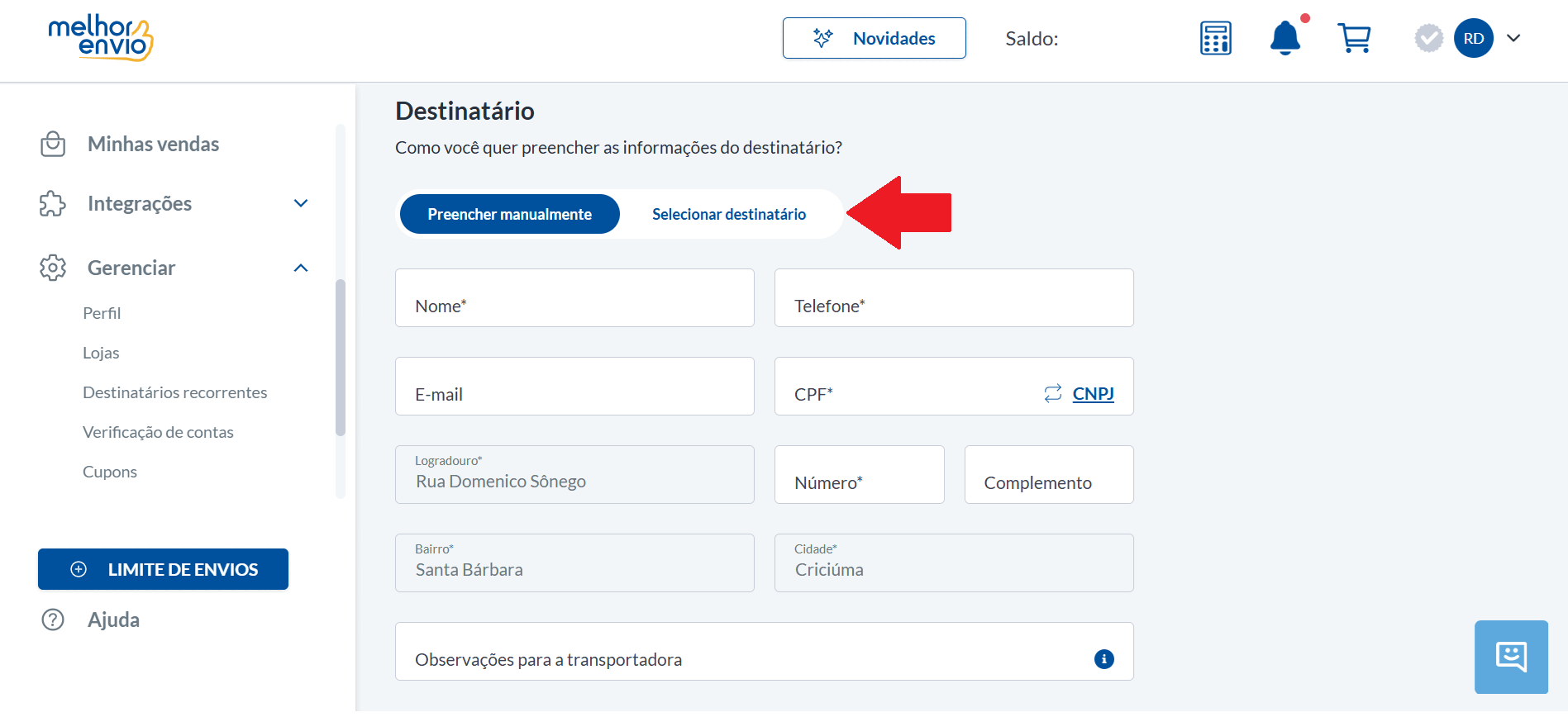Open the shopping cart
This screenshot has width=1568, height=717.
(x=1354, y=38)
